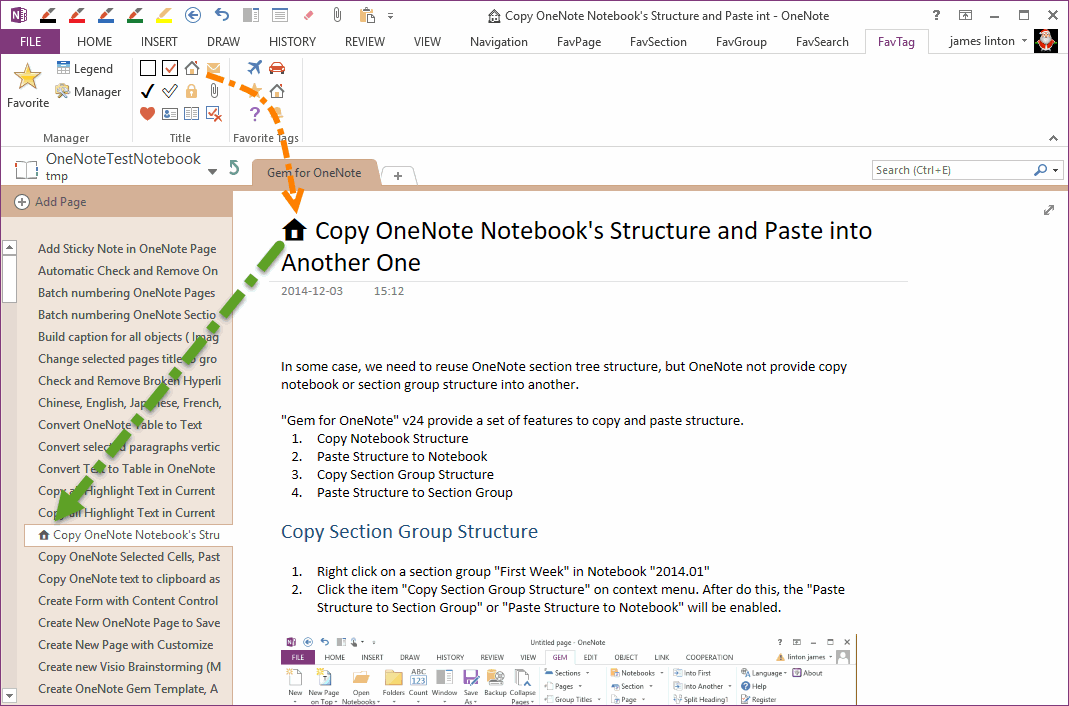Viewport: 1069px width, 706px height.
Task: Click the notebook book icon
Action: pyautogui.click(x=27, y=169)
